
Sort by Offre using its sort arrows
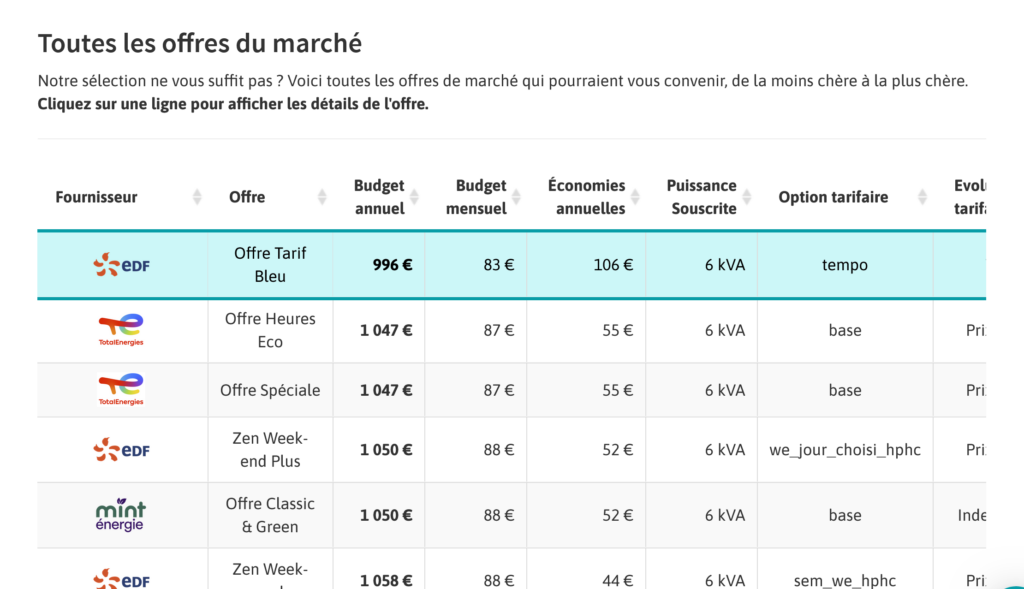tap(322, 197)
